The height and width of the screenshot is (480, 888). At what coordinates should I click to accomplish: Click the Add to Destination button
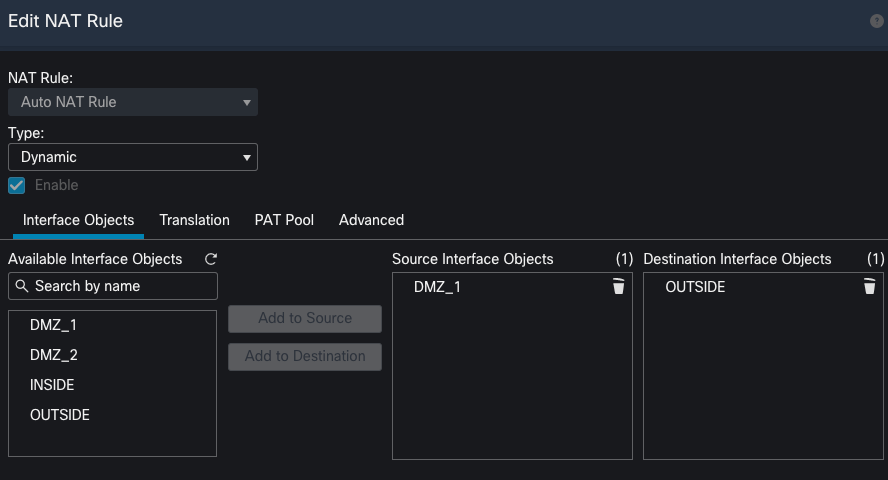tap(305, 357)
